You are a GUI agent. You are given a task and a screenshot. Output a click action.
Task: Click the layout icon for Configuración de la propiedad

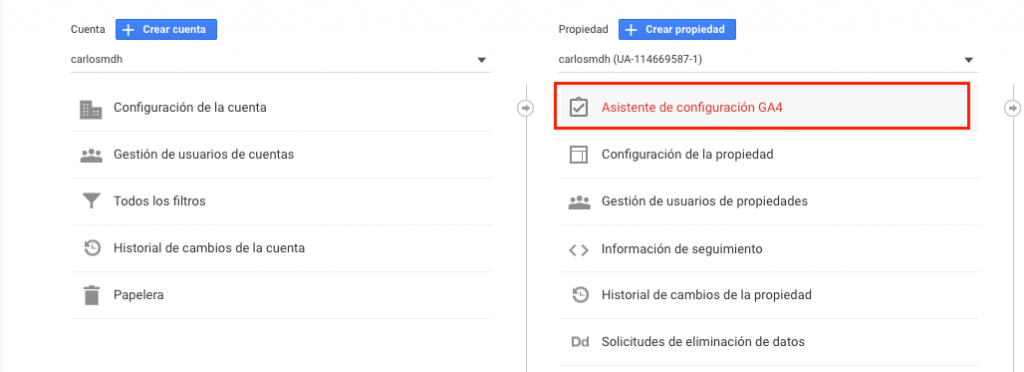579,155
